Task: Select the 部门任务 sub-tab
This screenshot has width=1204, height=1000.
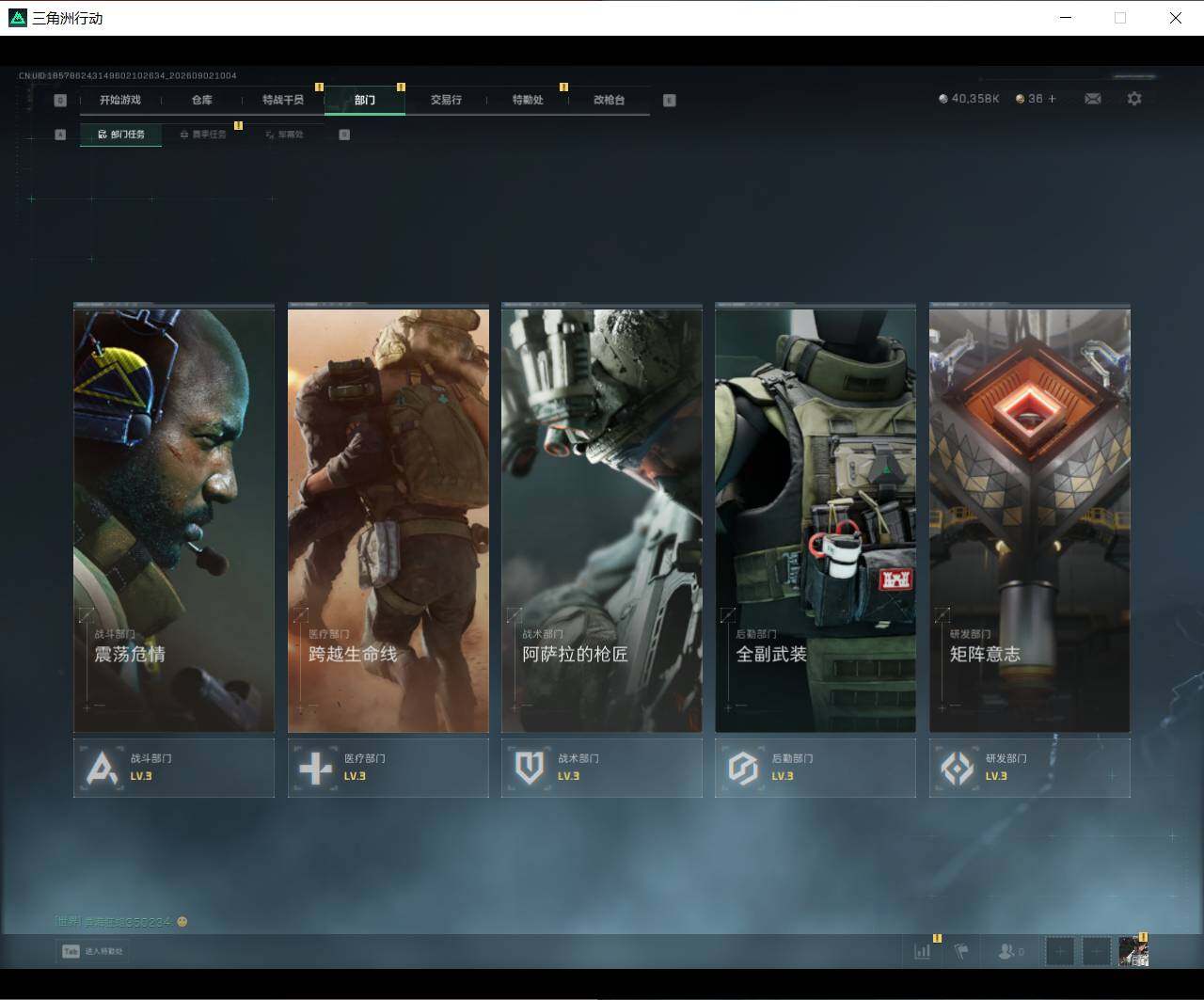Action: click(x=121, y=135)
